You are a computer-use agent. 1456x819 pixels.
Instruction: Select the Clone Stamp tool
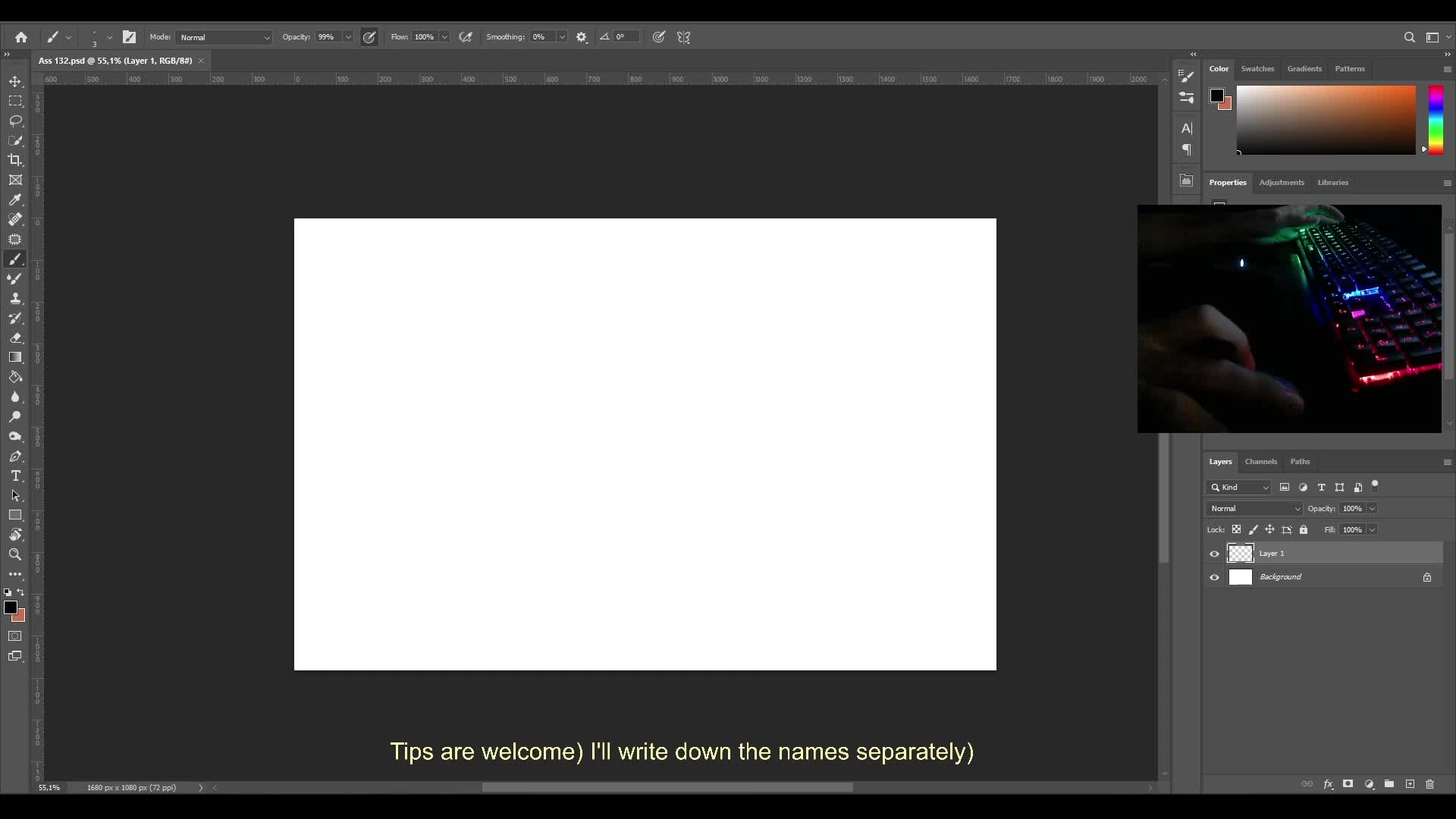click(x=15, y=298)
